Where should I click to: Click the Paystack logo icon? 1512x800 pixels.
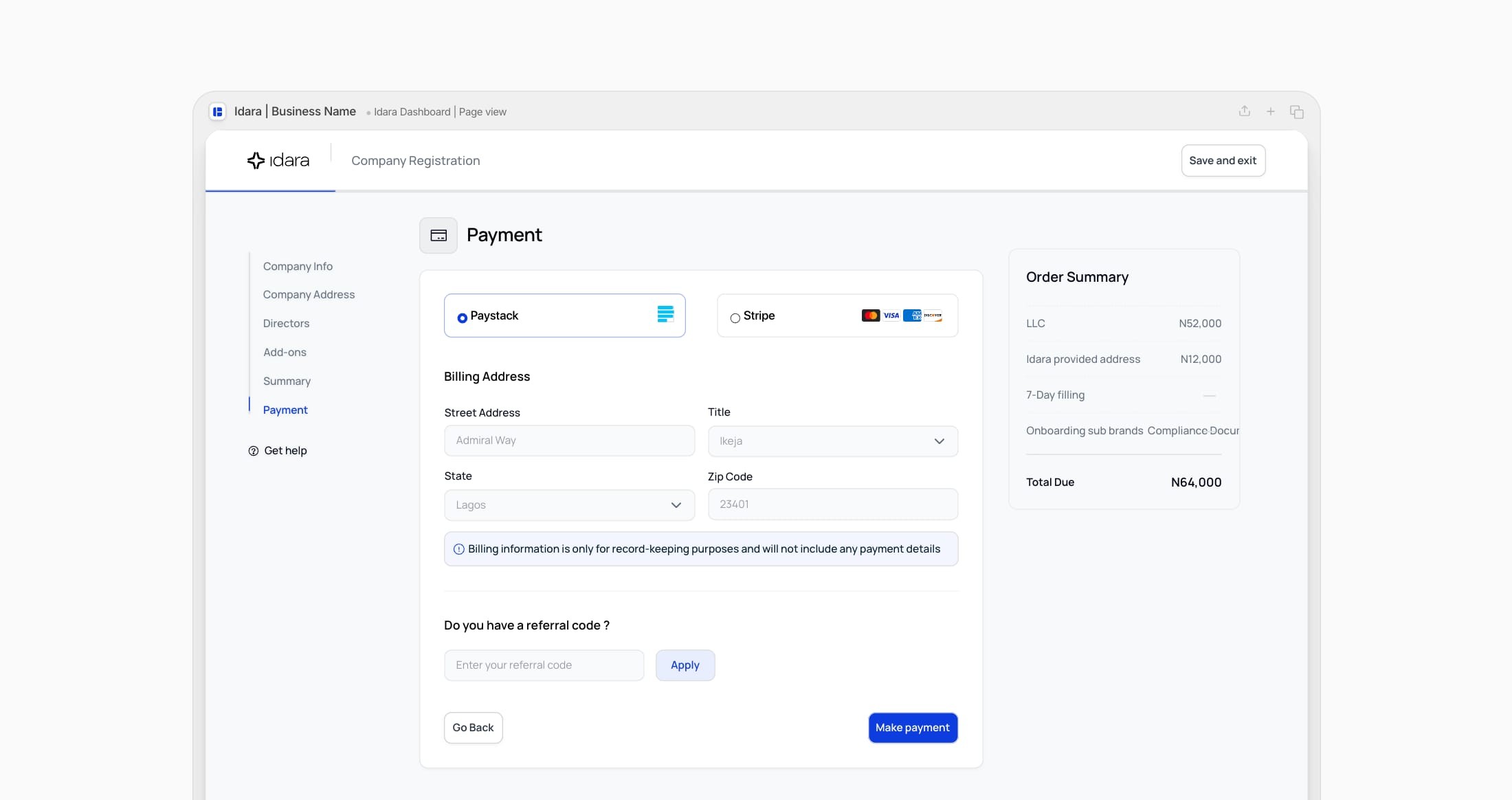tap(665, 314)
